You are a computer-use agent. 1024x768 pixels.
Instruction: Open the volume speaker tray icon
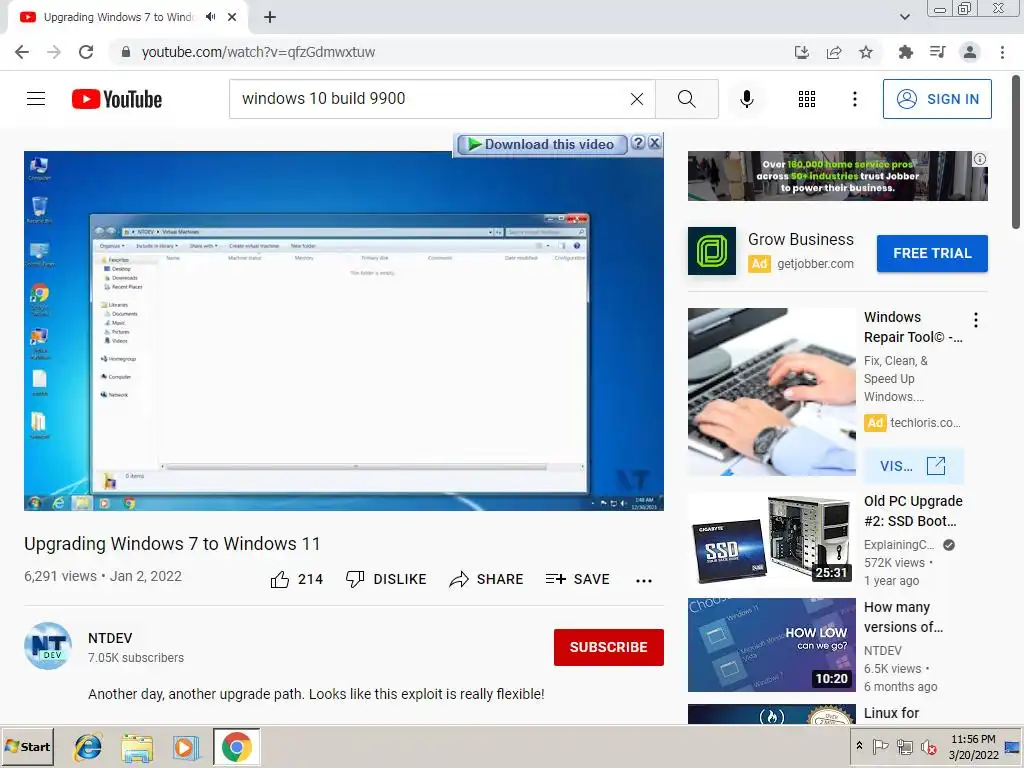(x=928, y=746)
